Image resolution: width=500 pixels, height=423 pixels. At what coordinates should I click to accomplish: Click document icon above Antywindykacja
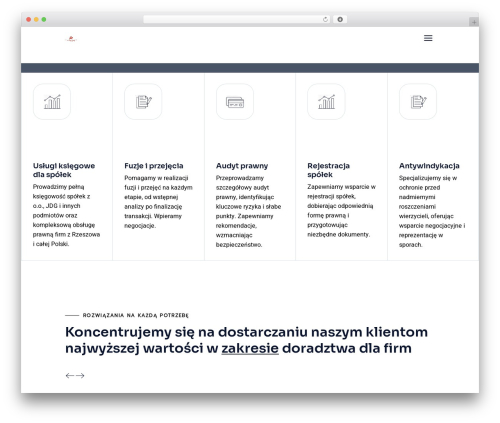tap(418, 102)
